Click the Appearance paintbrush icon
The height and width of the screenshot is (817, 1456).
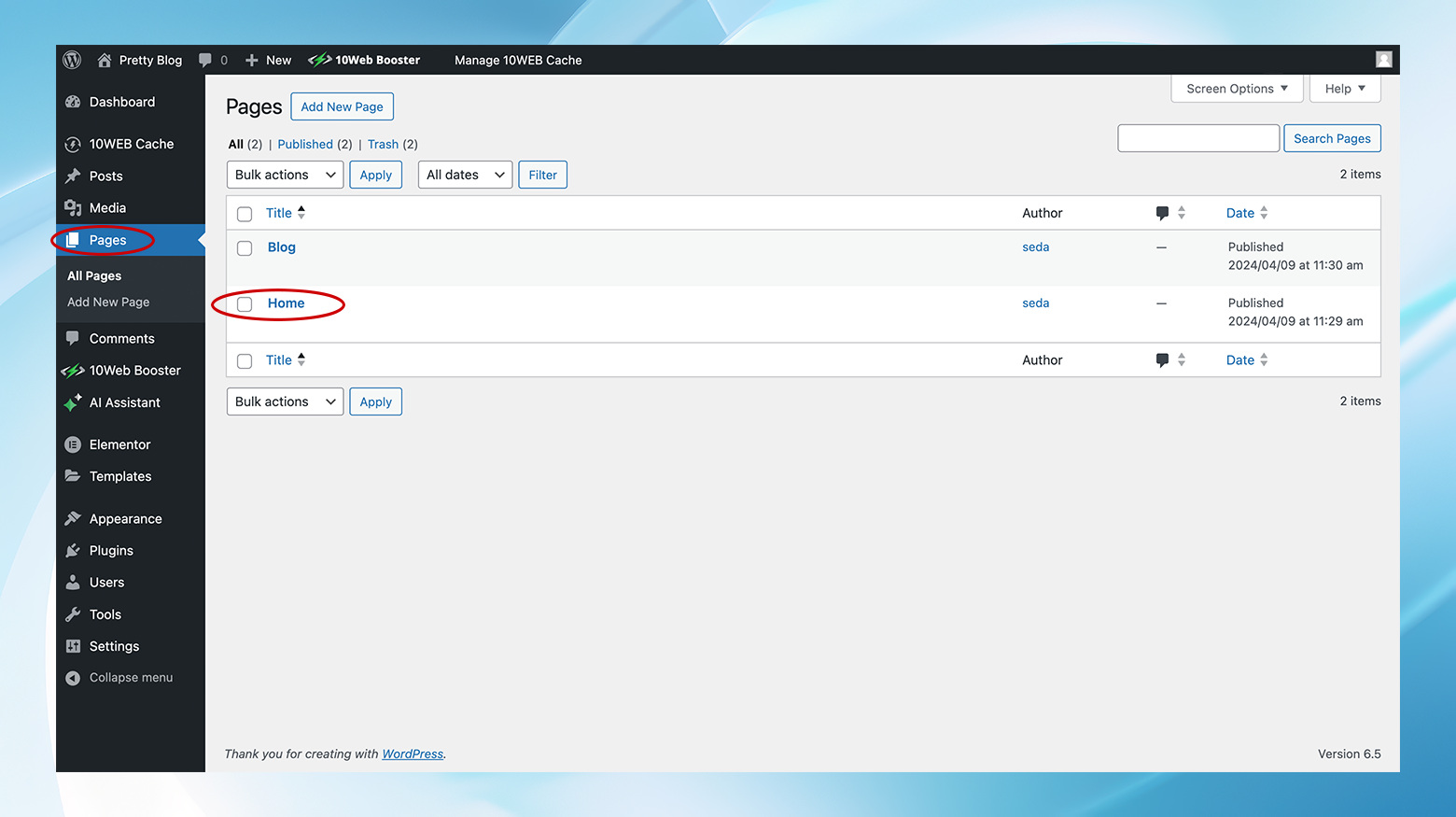(73, 517)
